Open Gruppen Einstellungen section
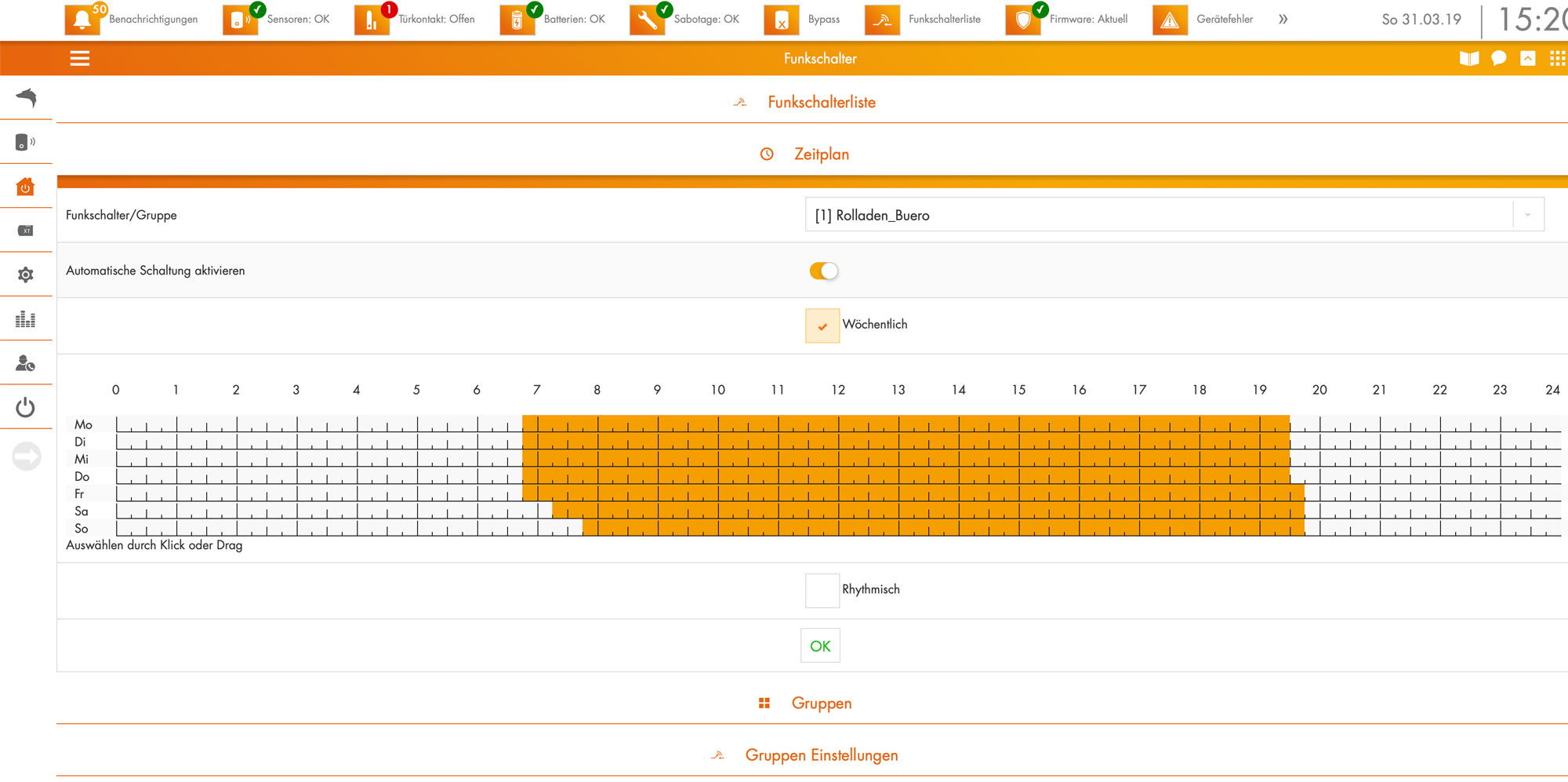The image size is (1568, 782). tap(820, 755)
